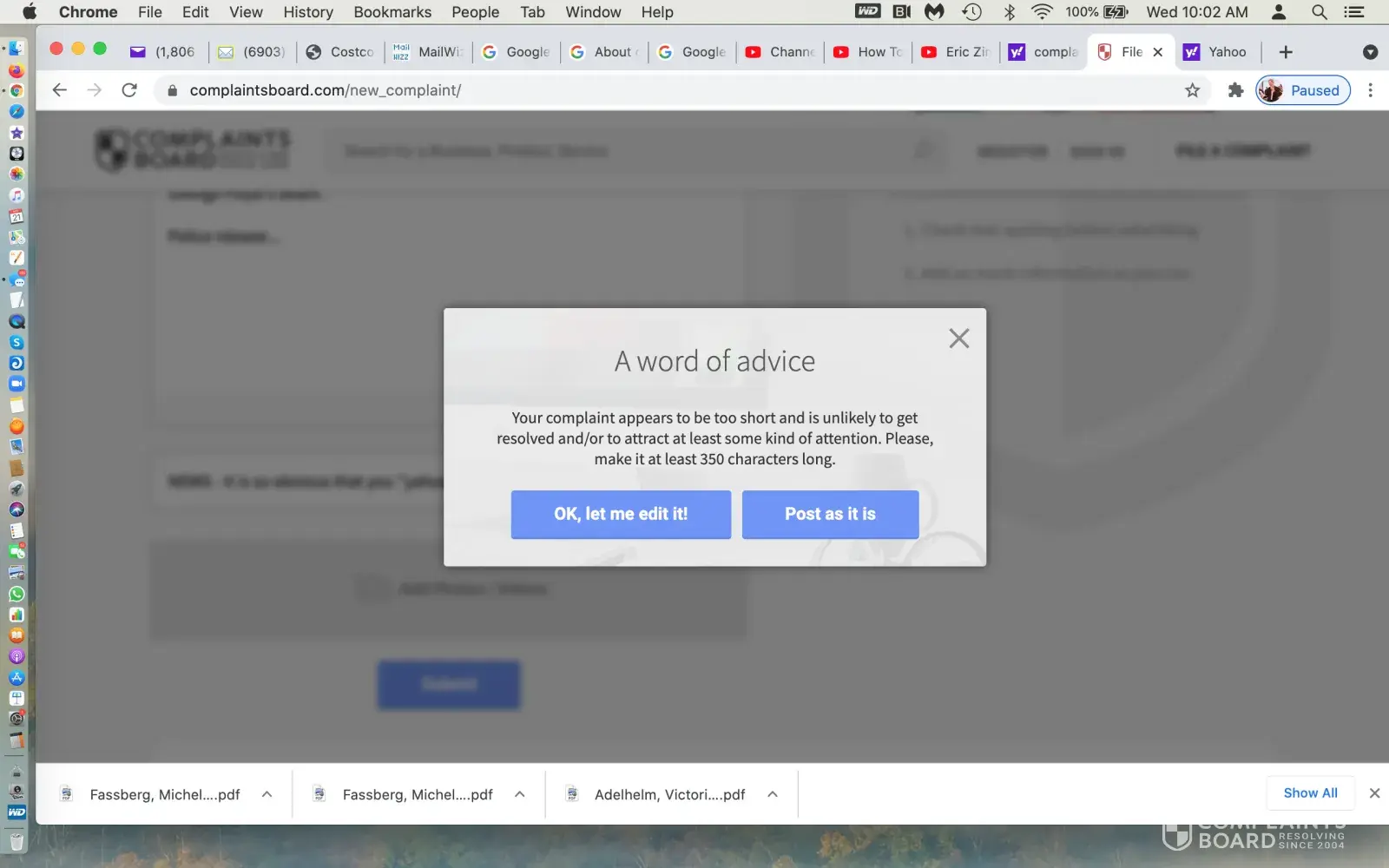The width and height of the screenshot is (1389, 868).
Task: Open macOS Spotlight search
Action: 1319,12
